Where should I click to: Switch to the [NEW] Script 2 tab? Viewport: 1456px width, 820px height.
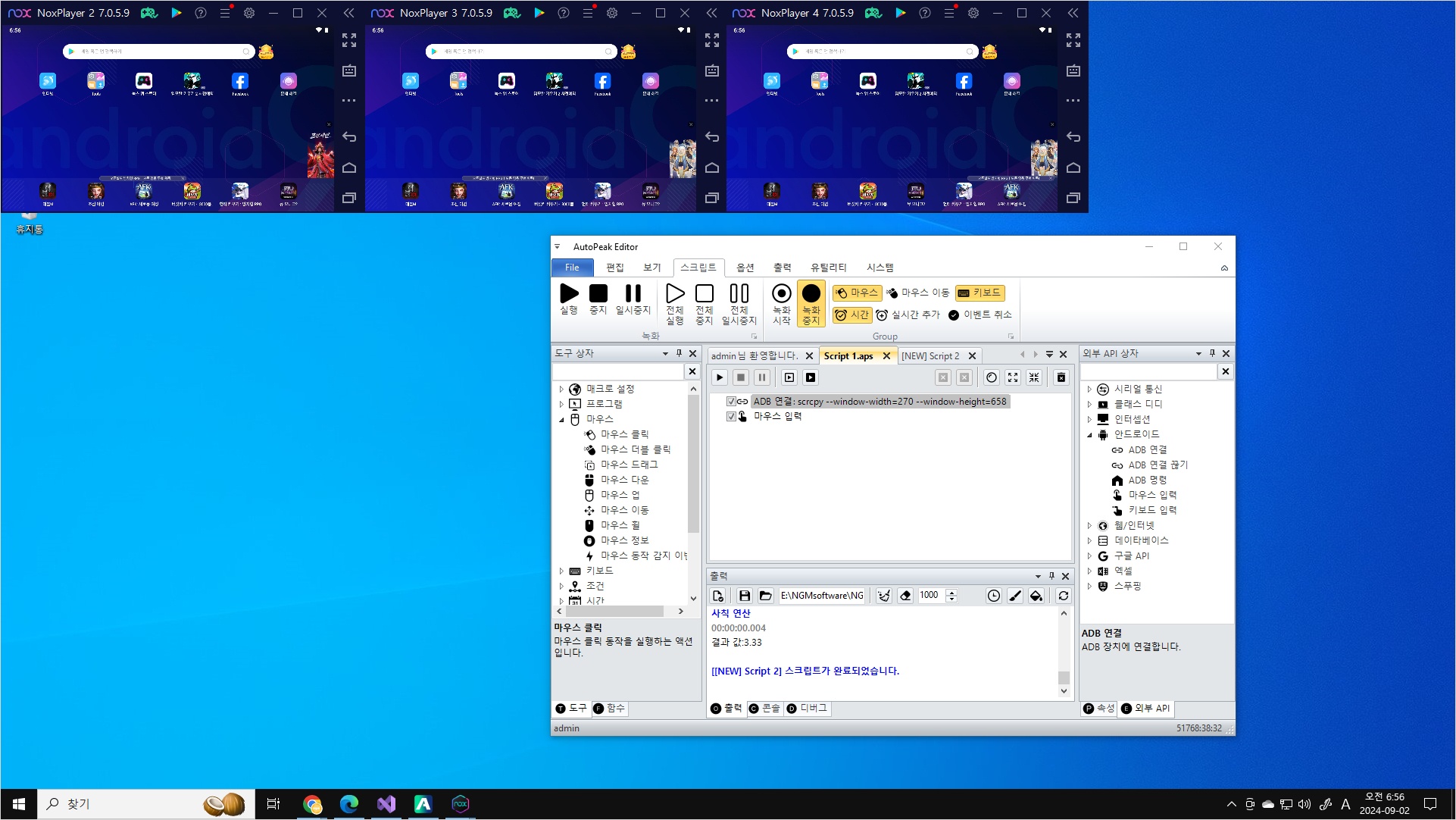click(x=930, y=356)
